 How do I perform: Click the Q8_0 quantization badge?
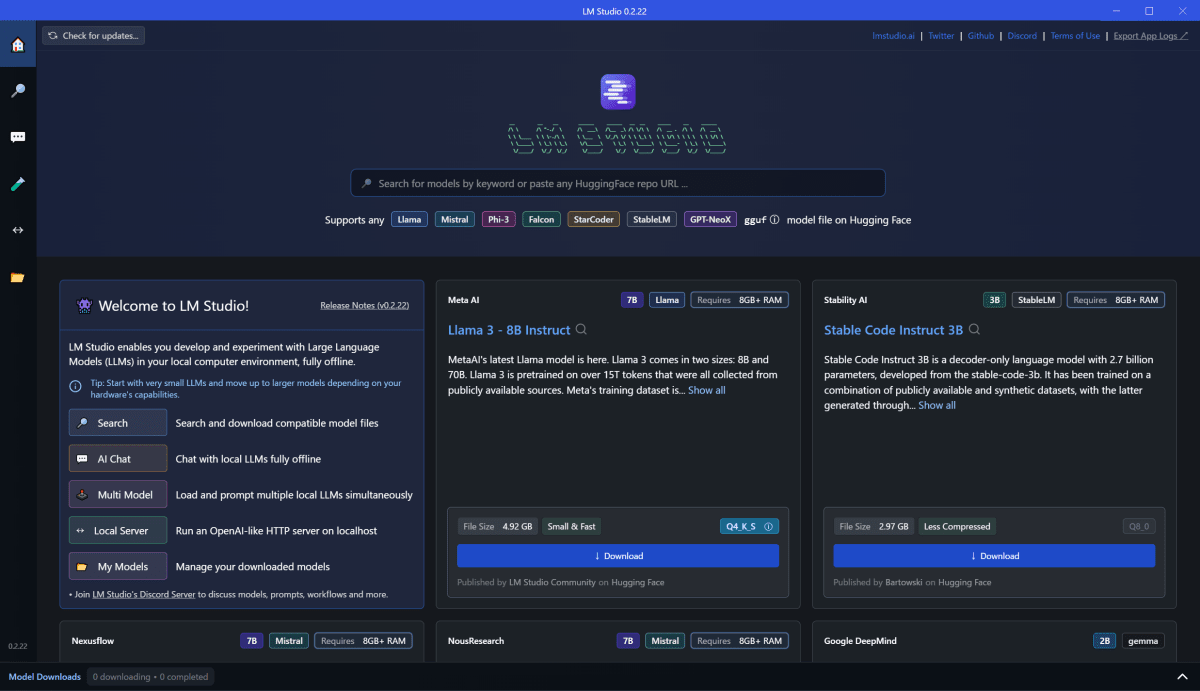click(x=1139, y=526)
